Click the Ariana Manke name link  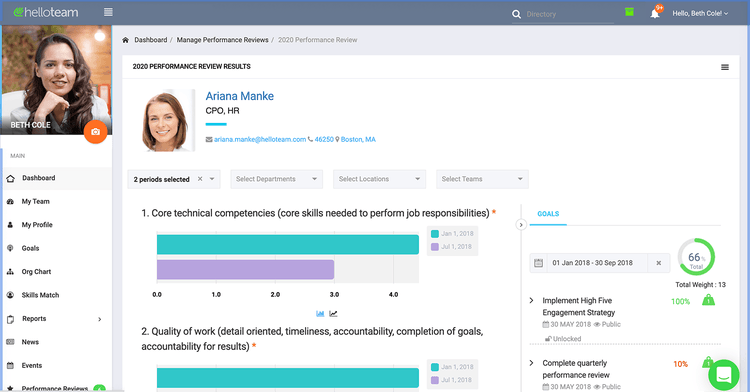pyautogui.click(x=240, y=96)
